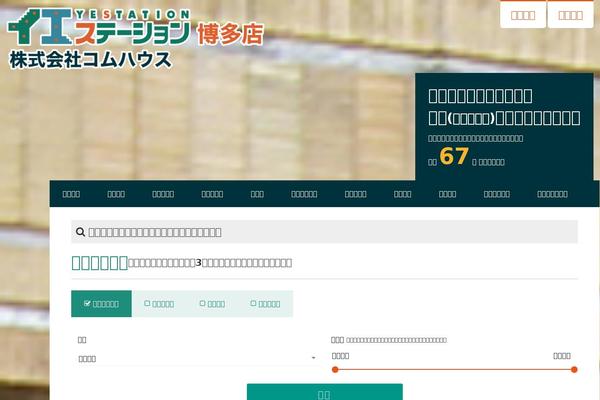The image size is (600, 400).
Task: Click the large teal search button
Action: (x=324, y=392)
